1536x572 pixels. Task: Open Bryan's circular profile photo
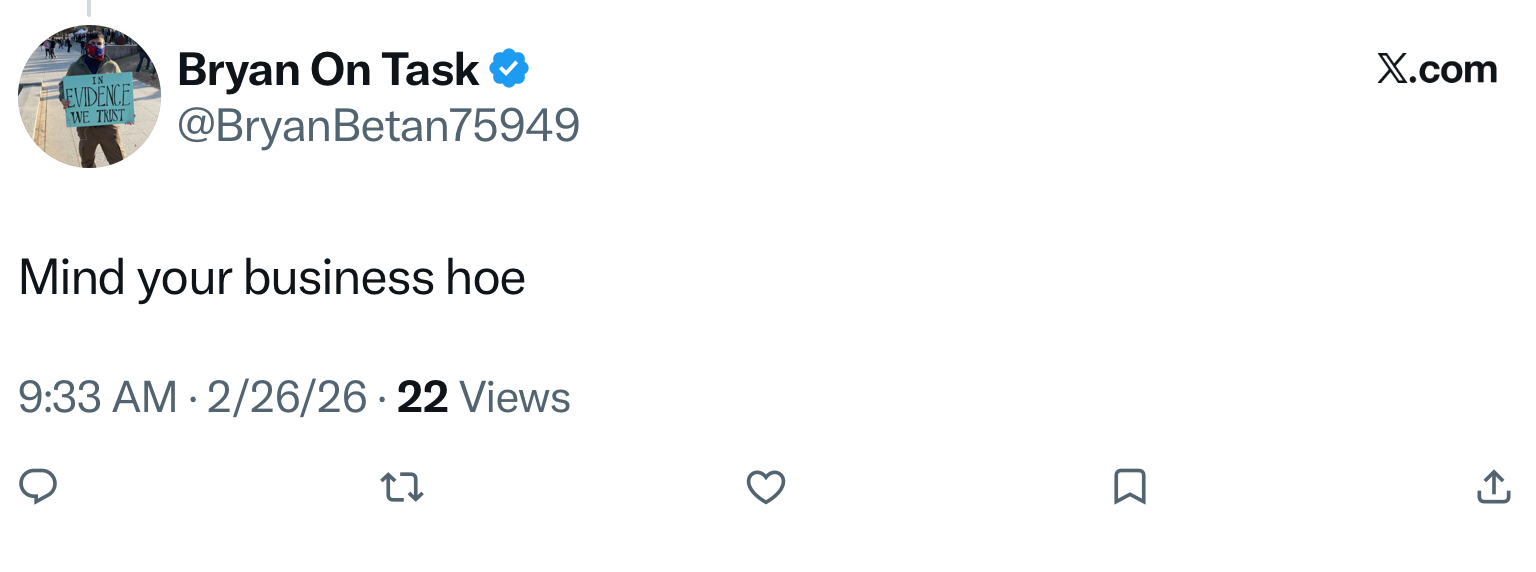(89, 96)
